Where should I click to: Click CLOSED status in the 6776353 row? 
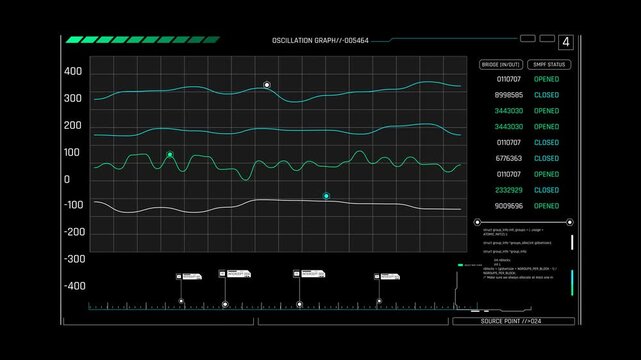(547, 158)
